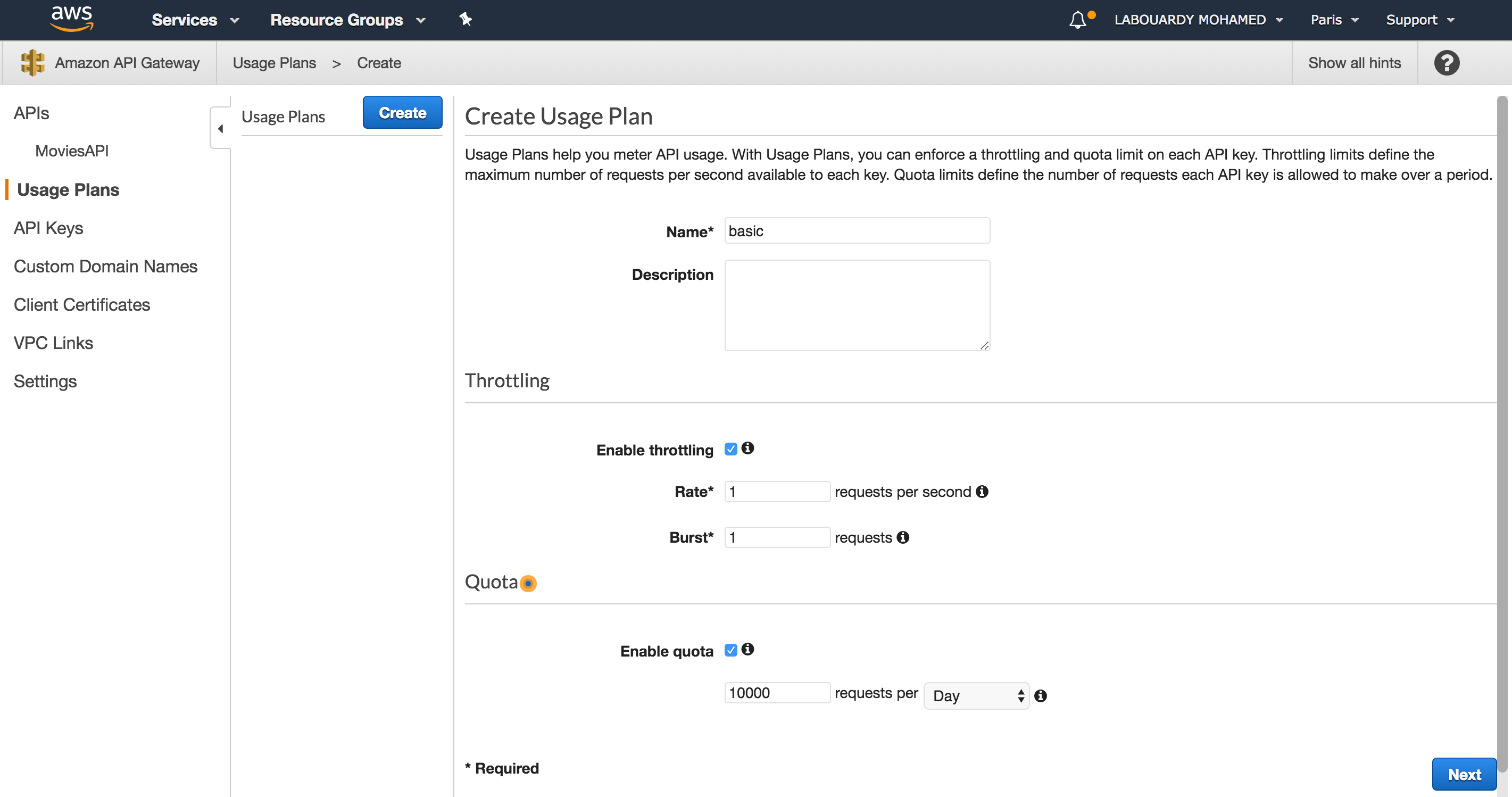Click the info icon beside Enable quota

[x=747, y=649]
